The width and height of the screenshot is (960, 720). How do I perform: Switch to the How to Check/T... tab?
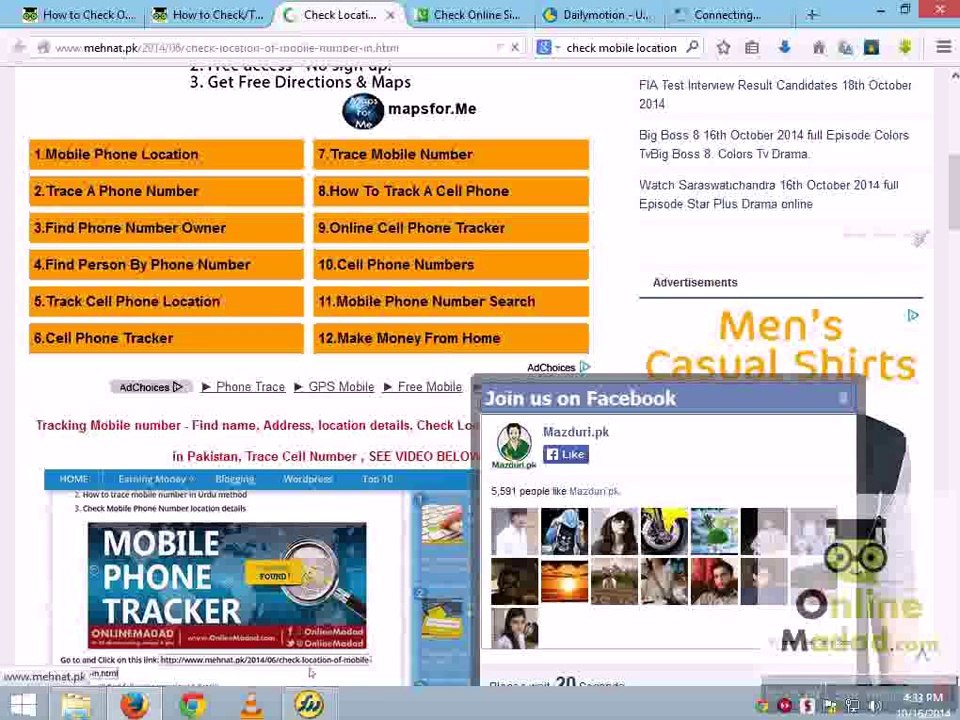click(x=209, y=15)
